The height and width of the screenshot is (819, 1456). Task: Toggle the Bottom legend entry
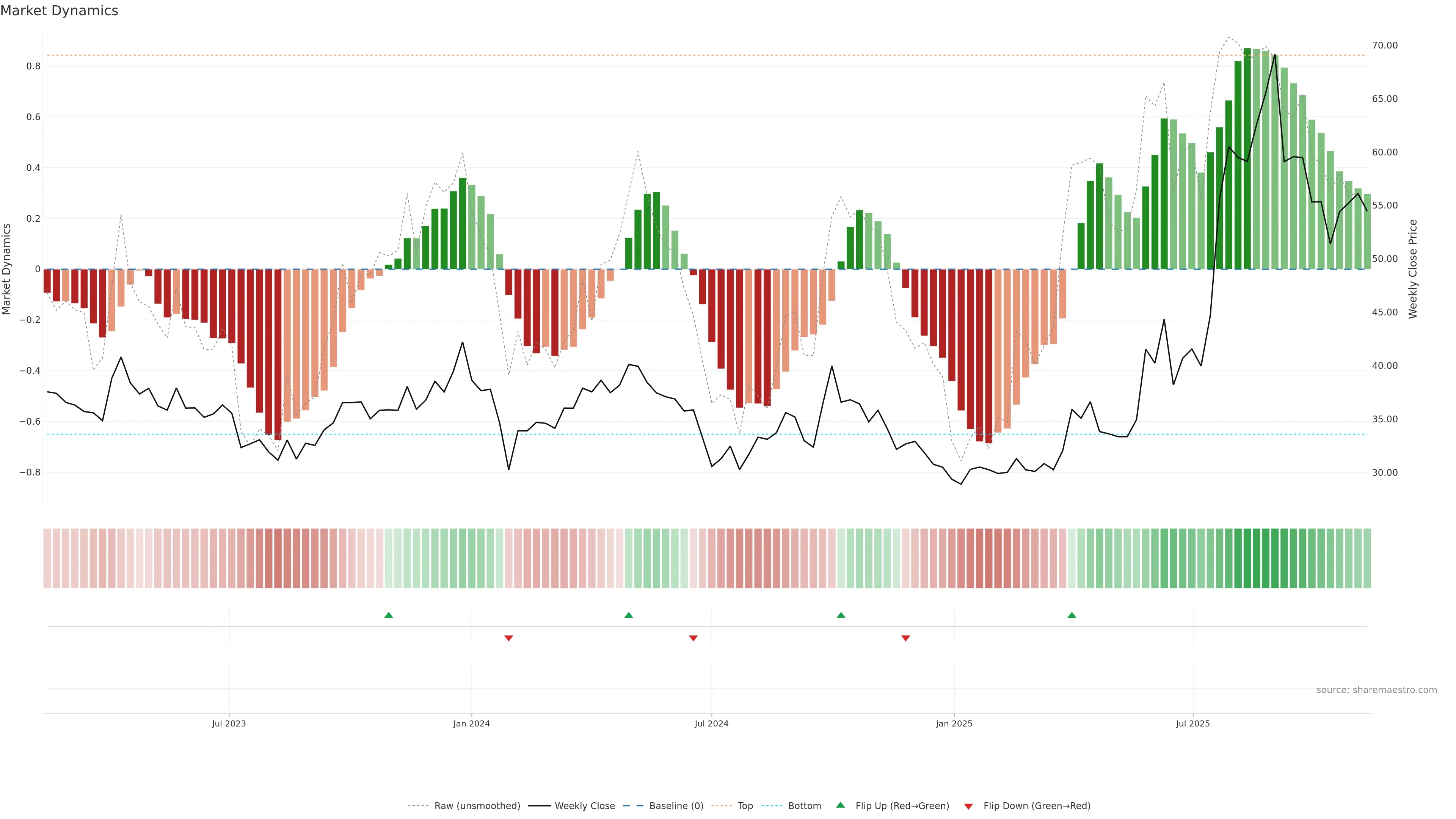[804, 806]
